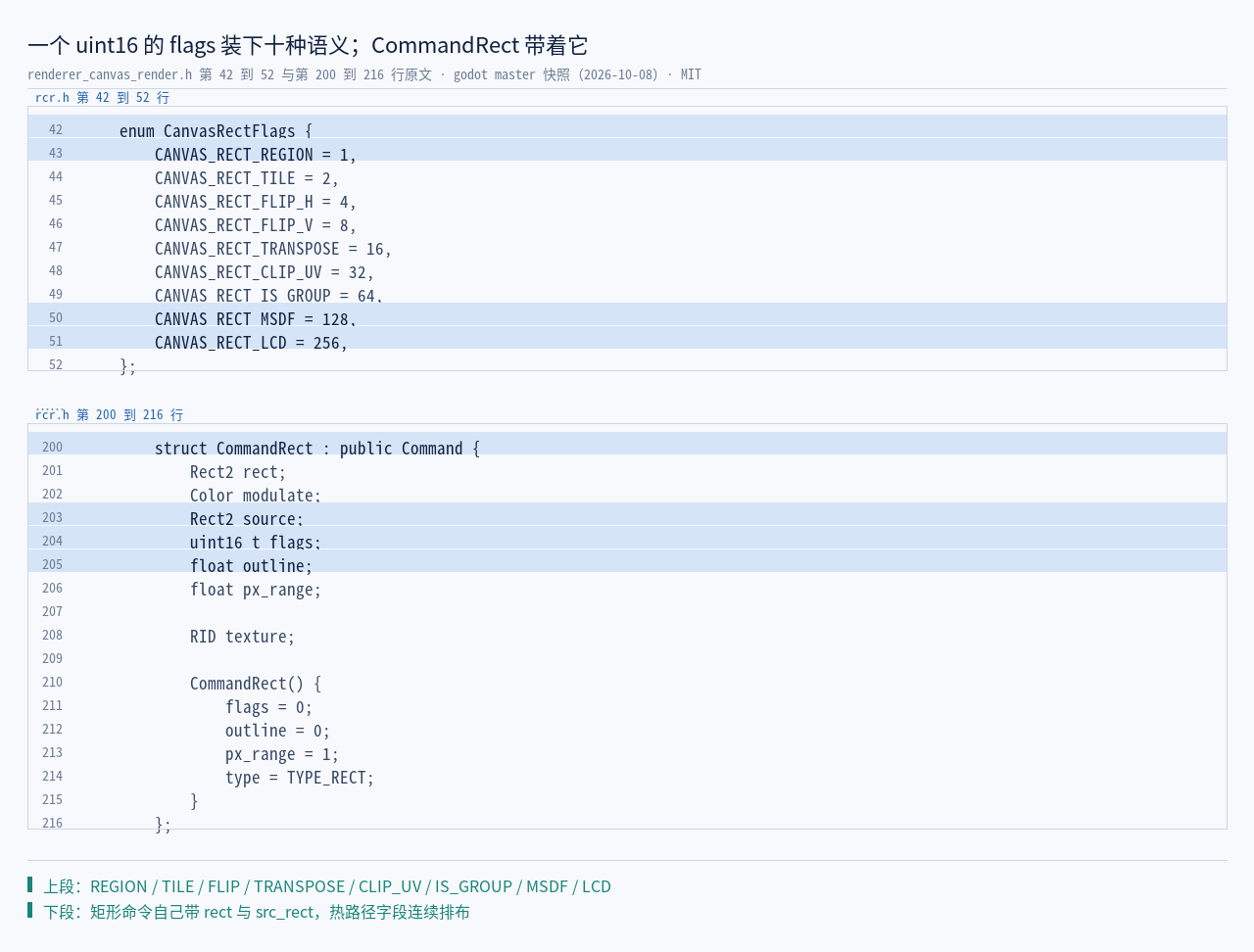Click the subtitle 'renderer_canvas_render.h' source line

[364, 74]
